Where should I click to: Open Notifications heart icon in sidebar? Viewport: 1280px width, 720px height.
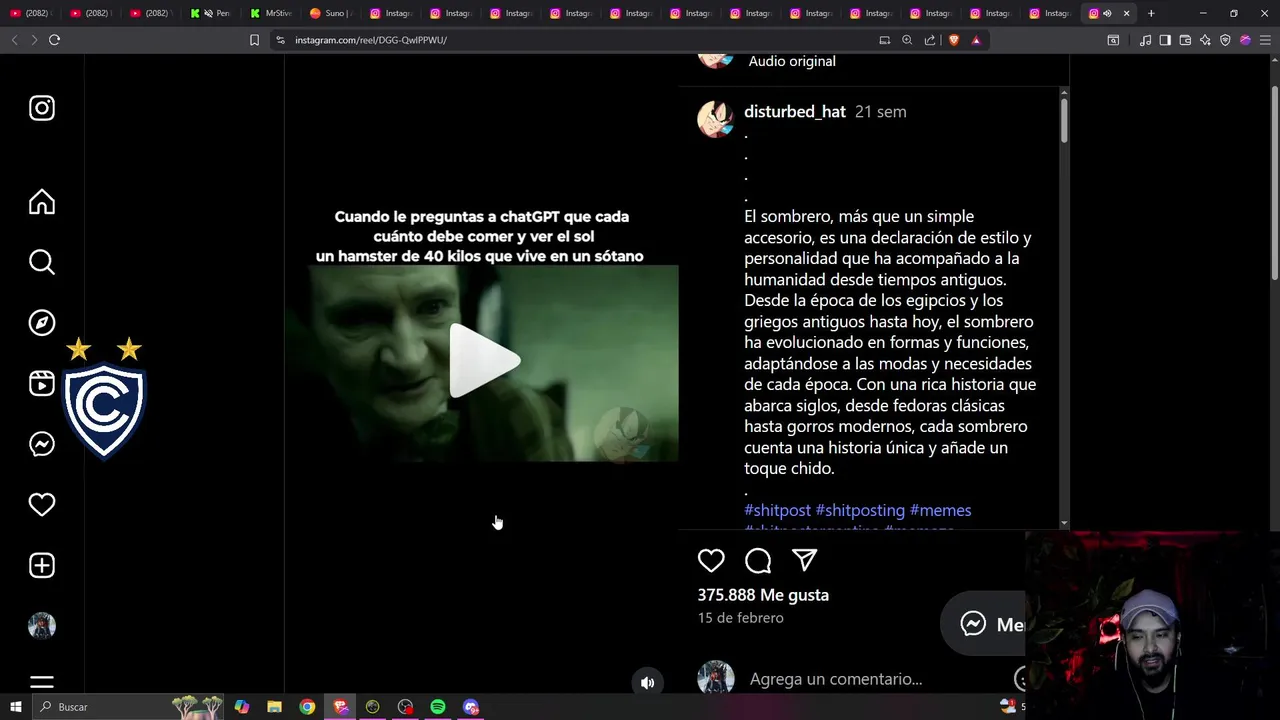(x=42, y=505)
